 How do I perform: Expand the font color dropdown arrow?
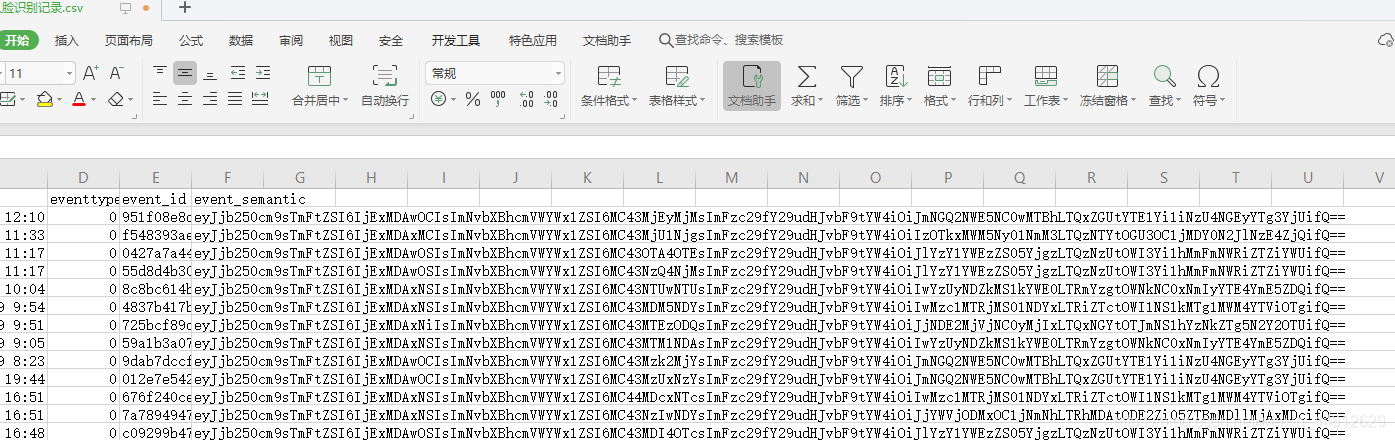coord(94,100)
